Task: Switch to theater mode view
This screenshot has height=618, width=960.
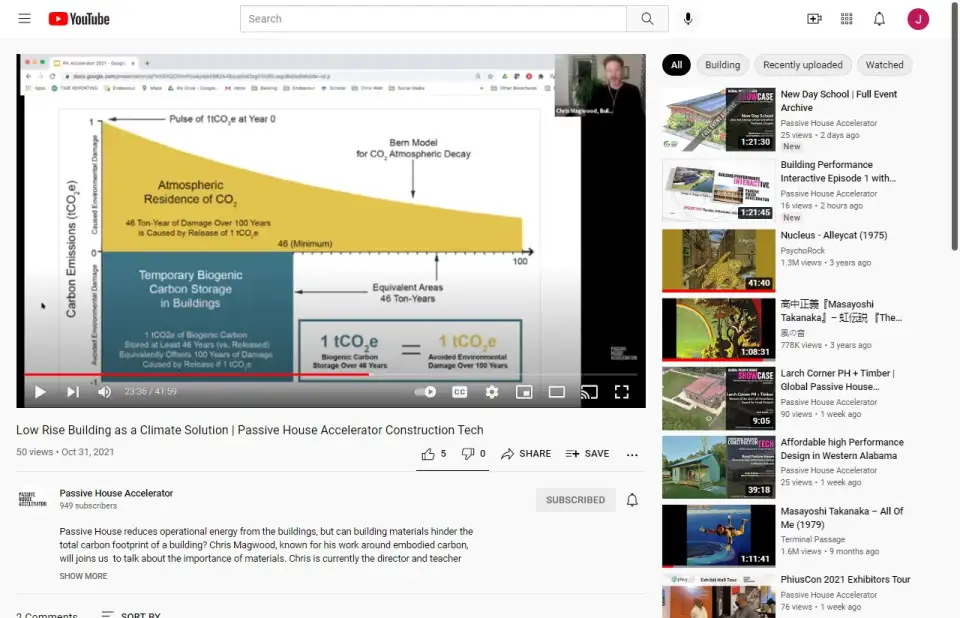Action: (x=556, y=392)
